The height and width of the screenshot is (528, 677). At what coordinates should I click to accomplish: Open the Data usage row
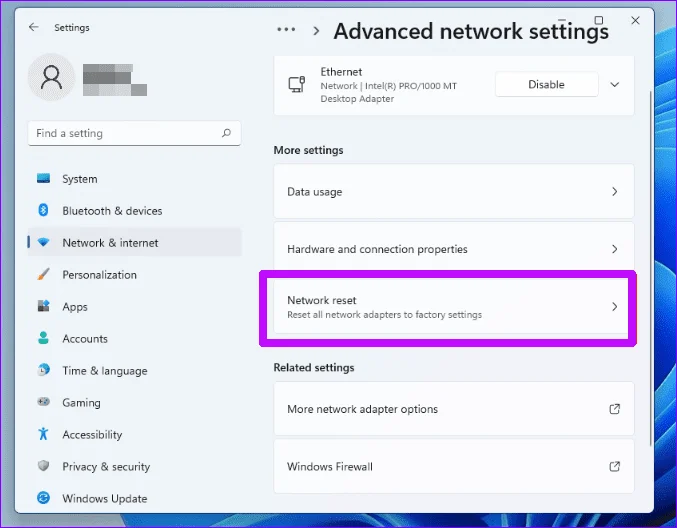[454, 191]
